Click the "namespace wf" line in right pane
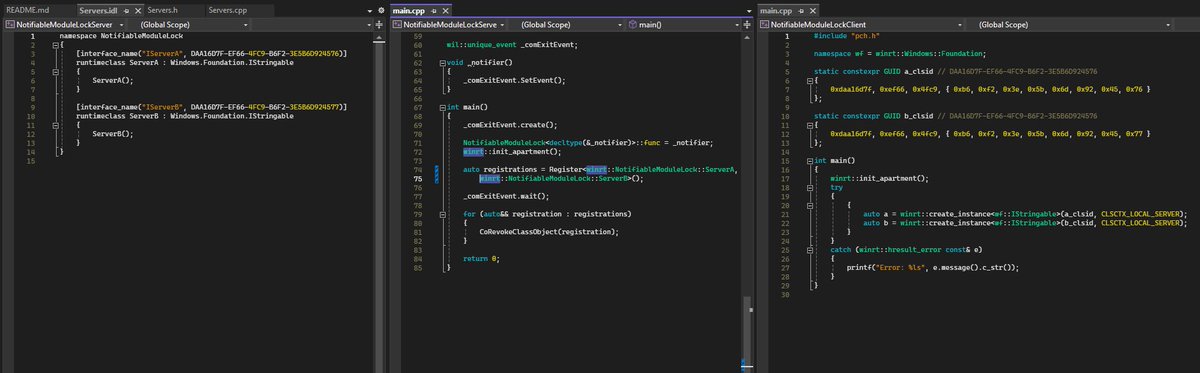Viewport: 1200px width, 373px height. tap(901, 53)
